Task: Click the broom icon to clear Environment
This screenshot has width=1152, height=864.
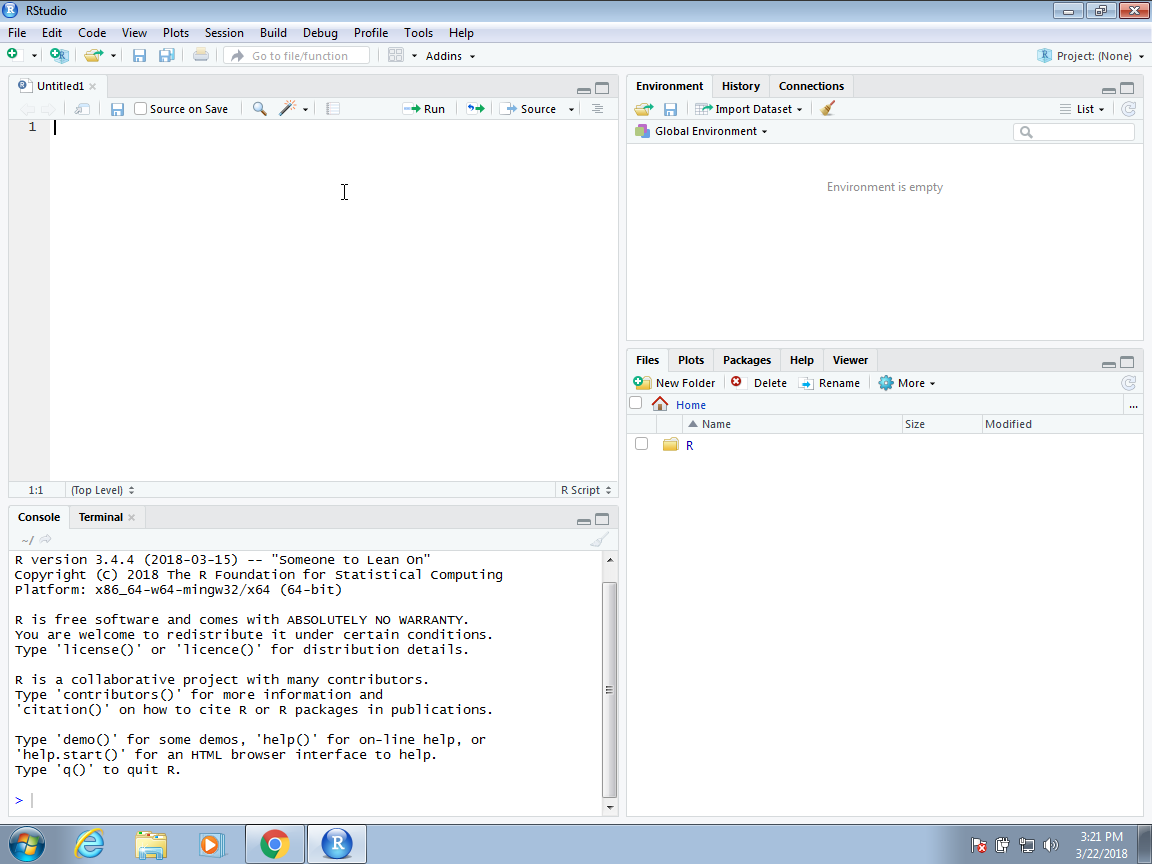Action: pos(827,109)
